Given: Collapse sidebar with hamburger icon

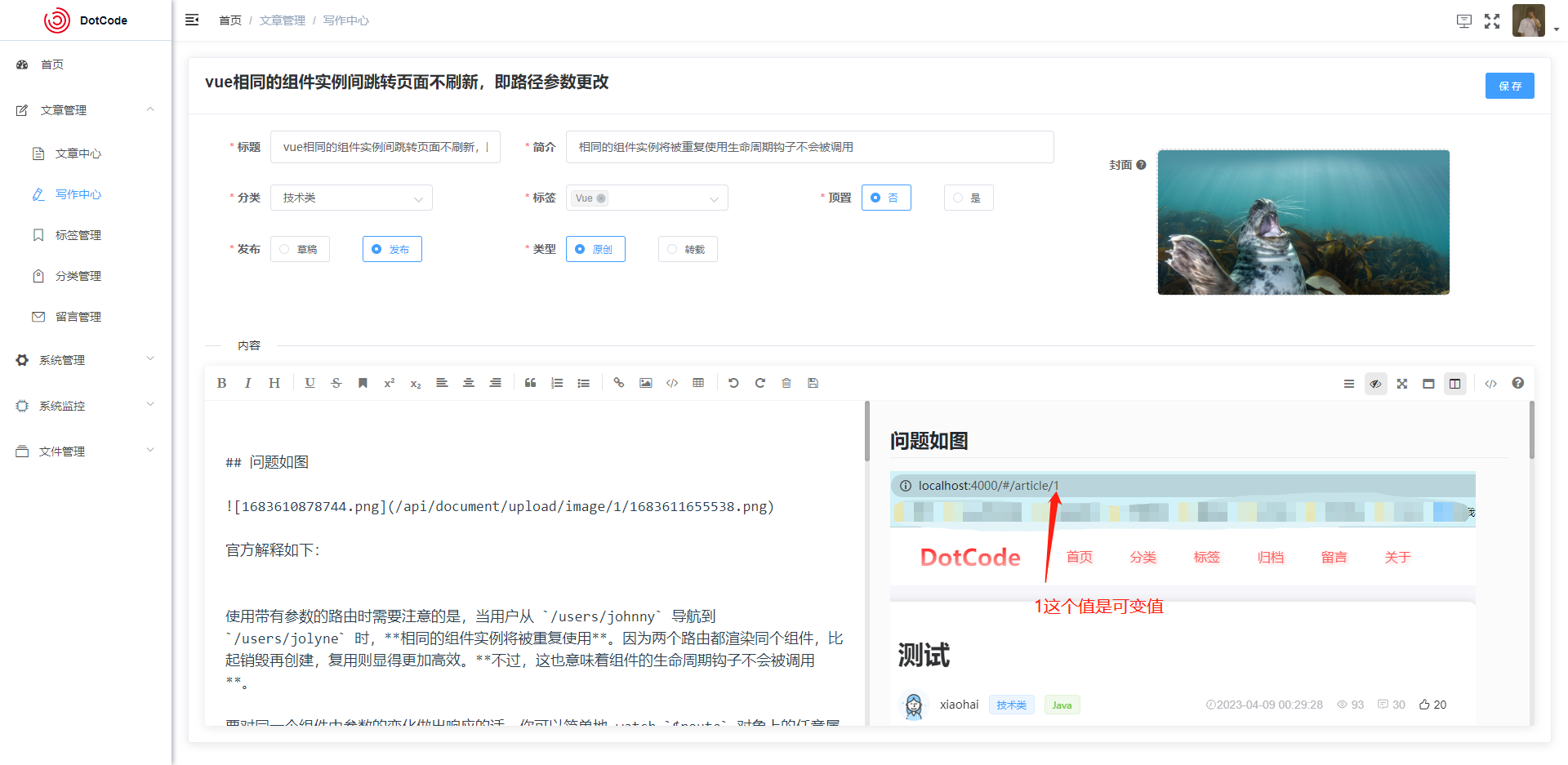Looking at the screenshot, I should pyautogui.click(x=192, y=20).
